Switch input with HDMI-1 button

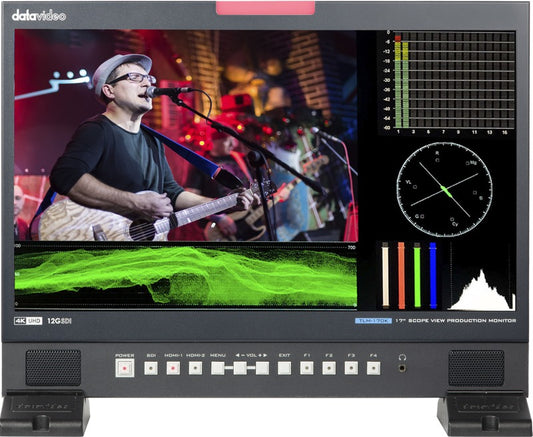173,368
